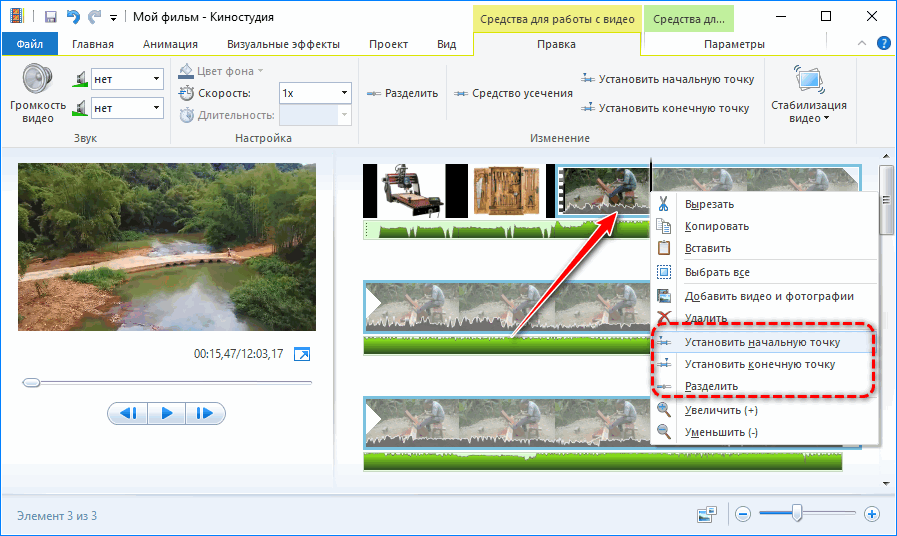Click Средство усечения button in ribbon

click(515, 93)
